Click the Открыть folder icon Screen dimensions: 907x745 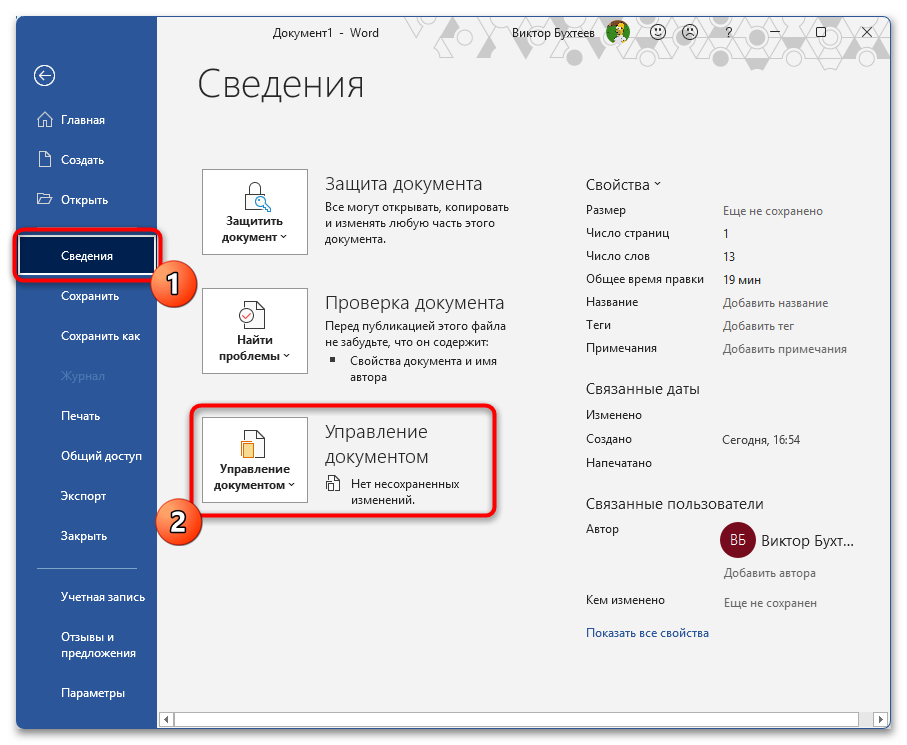pyautogui.click(x=44, y=199)
